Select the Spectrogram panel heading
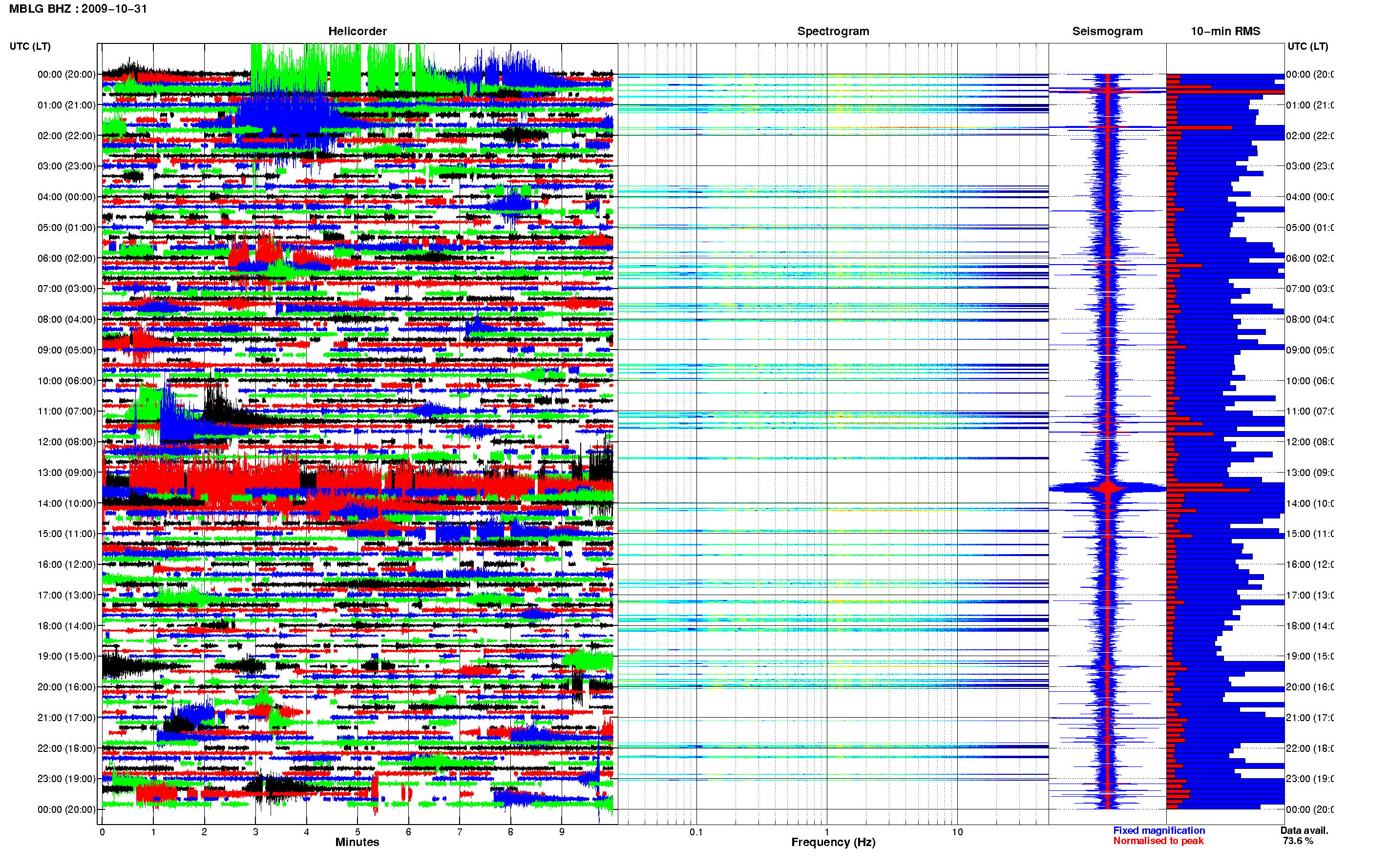1389x868 pixels. (833, 31)
